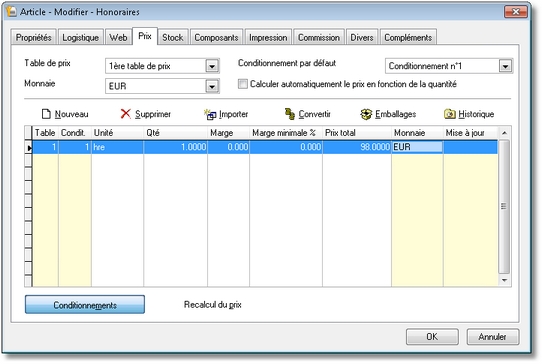
Task: Click the Qté column header
Action: [x=175, y=133]
